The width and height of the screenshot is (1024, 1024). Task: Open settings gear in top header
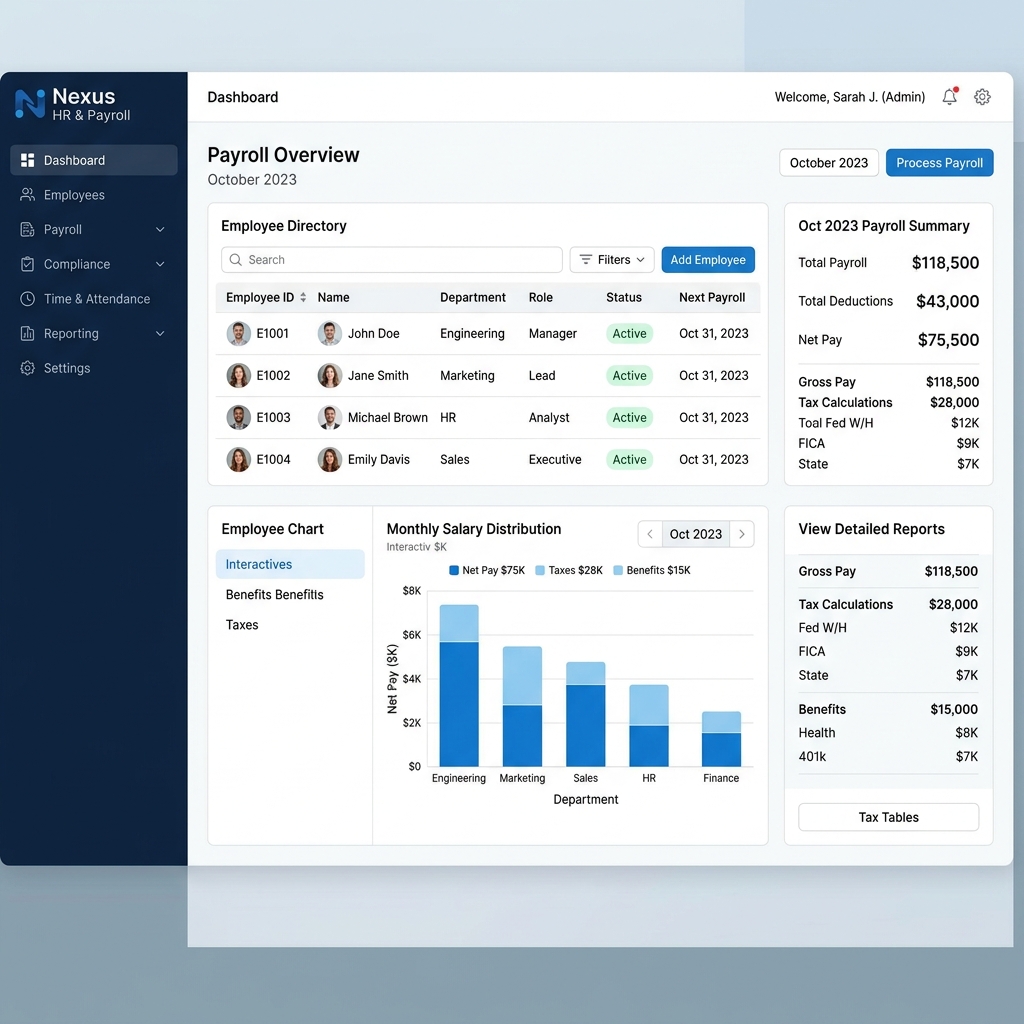(982, 97)
